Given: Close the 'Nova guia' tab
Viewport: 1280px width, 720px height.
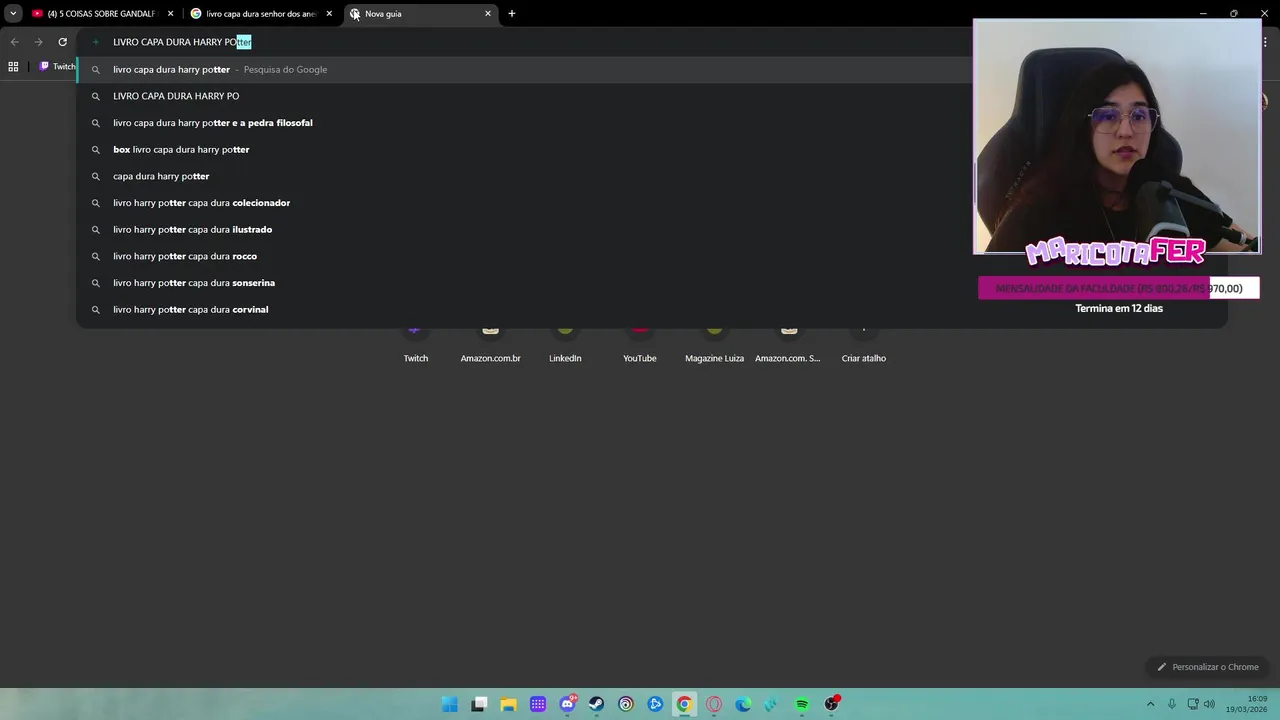Looking at the screenshot, I should (x=488, y=14).
